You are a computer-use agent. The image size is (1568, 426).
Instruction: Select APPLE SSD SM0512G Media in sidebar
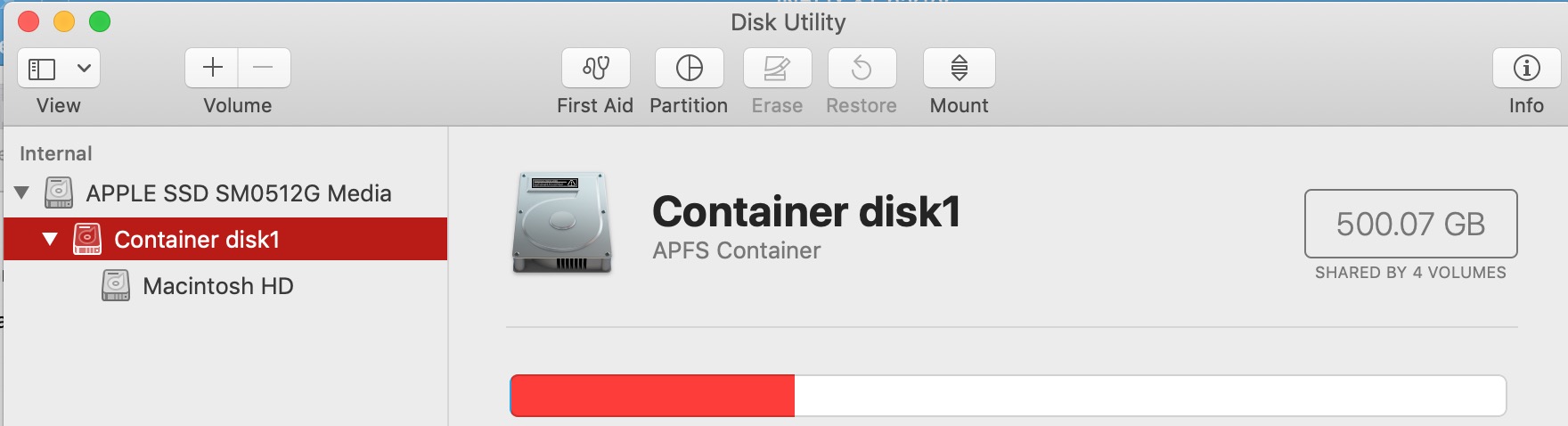(238, 193)
